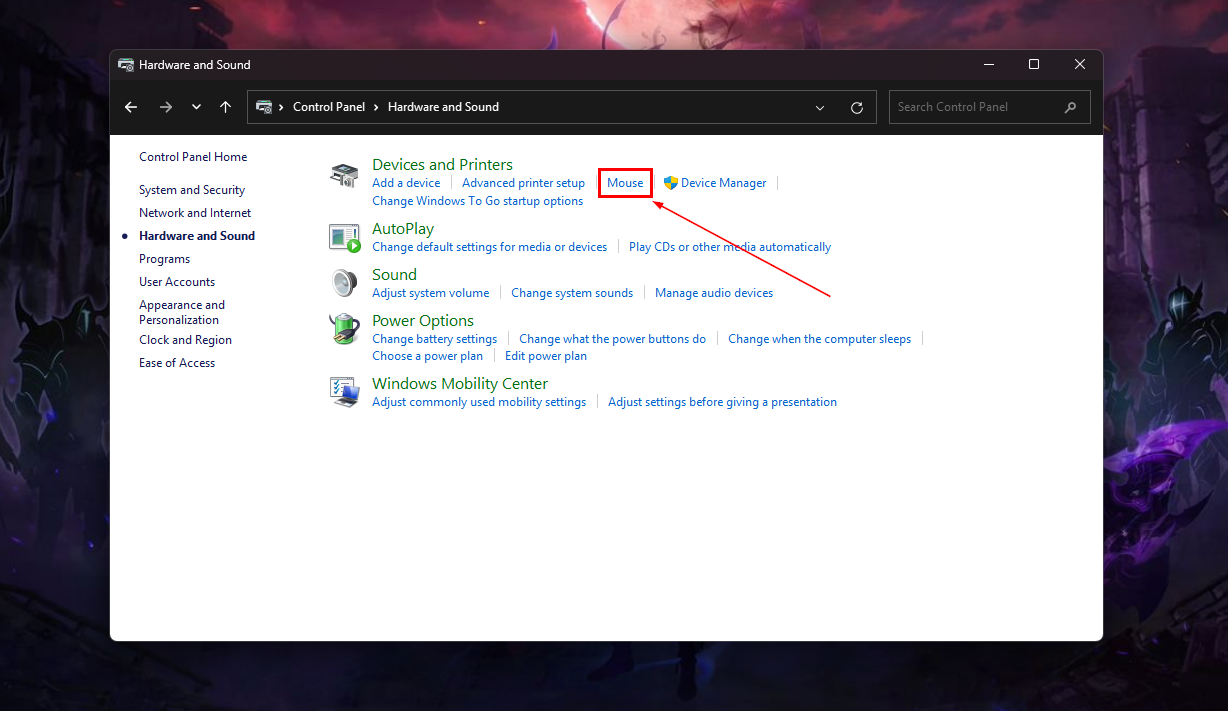
Task: Open the Mouse settings link
Action: (625, 183)
